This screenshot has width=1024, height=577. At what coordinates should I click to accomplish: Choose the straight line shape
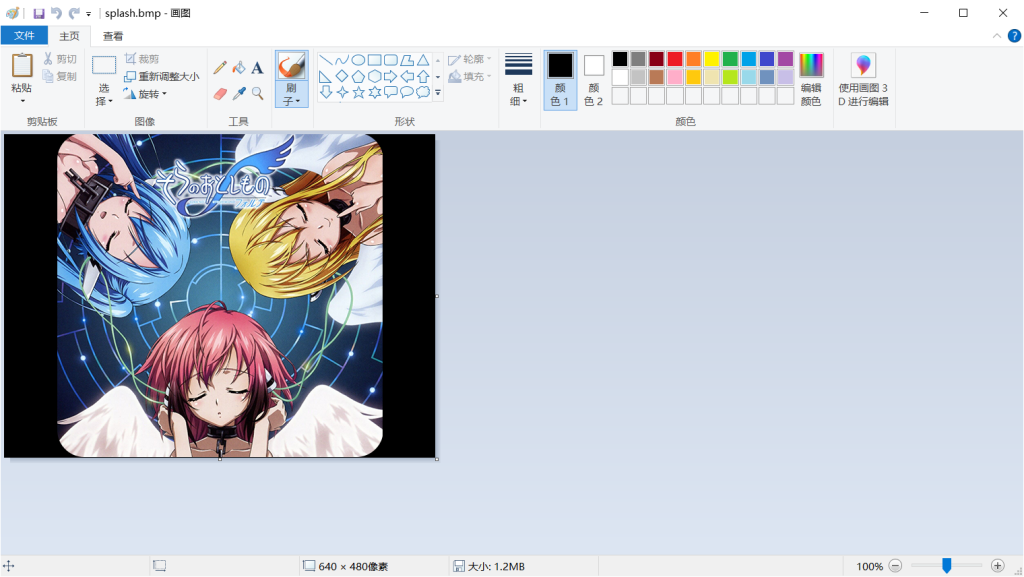[325, 60]
